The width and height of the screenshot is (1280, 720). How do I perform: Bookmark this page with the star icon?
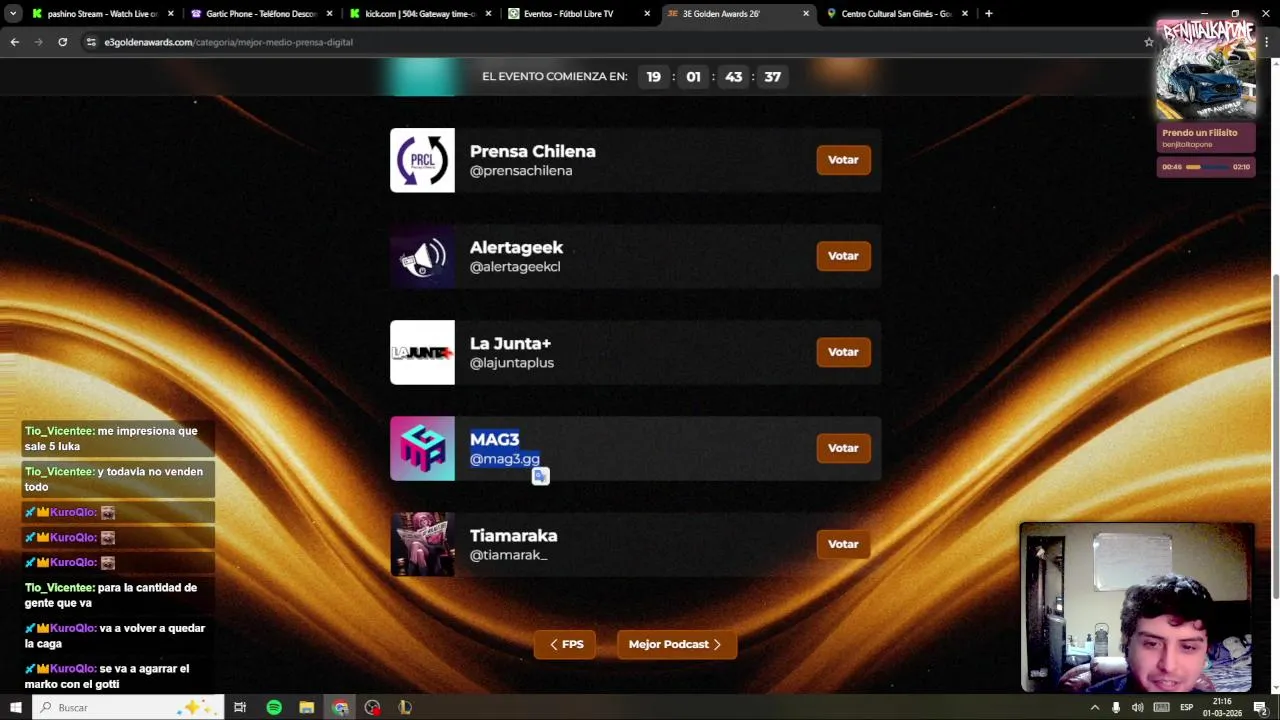(x=1148, y=42)
